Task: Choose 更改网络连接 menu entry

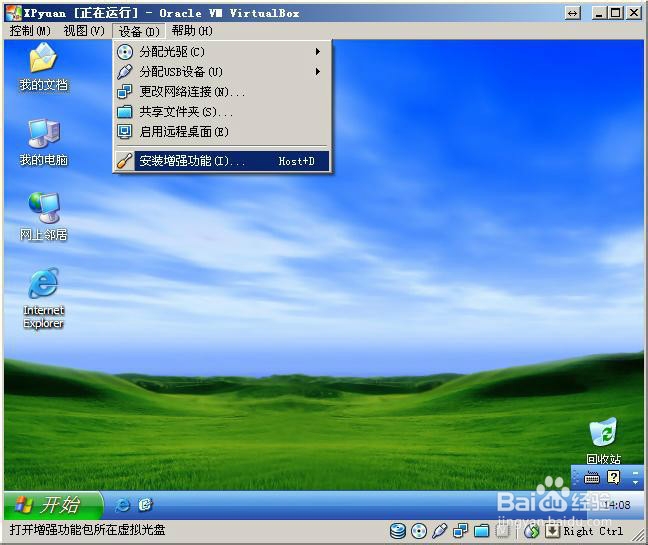Action: tap(222, 92)
